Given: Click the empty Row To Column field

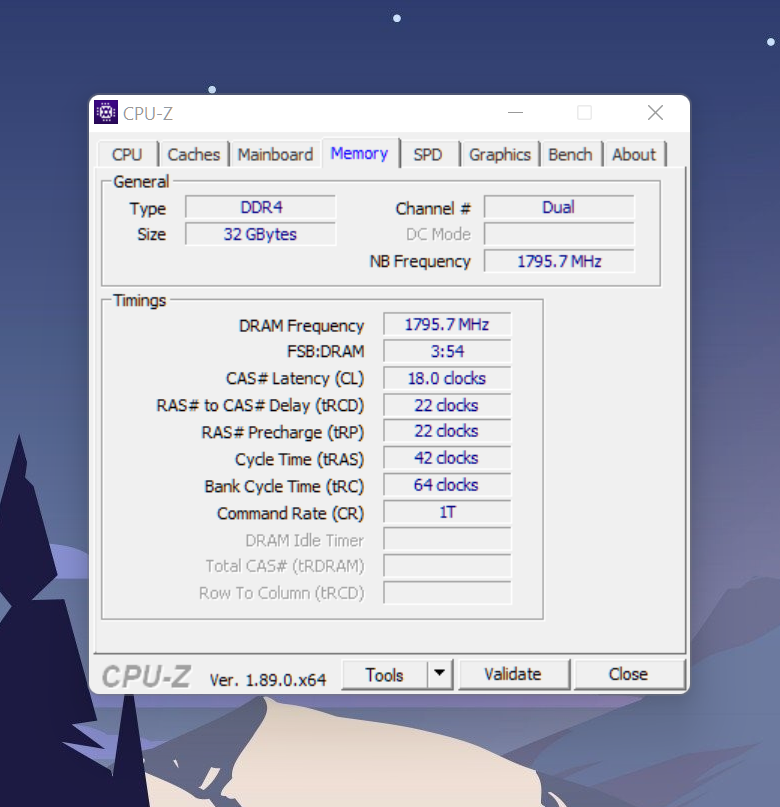Looking at the screenshot, I should pos(447,592).
